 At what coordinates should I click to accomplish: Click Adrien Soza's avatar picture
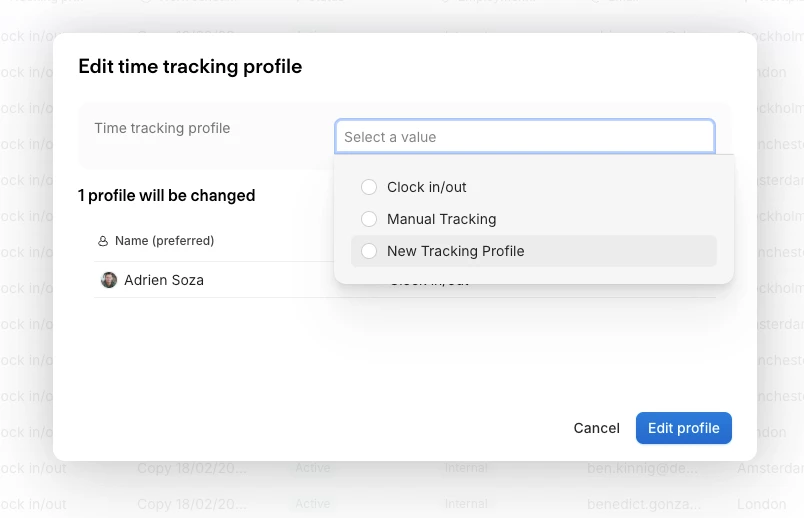109,280
